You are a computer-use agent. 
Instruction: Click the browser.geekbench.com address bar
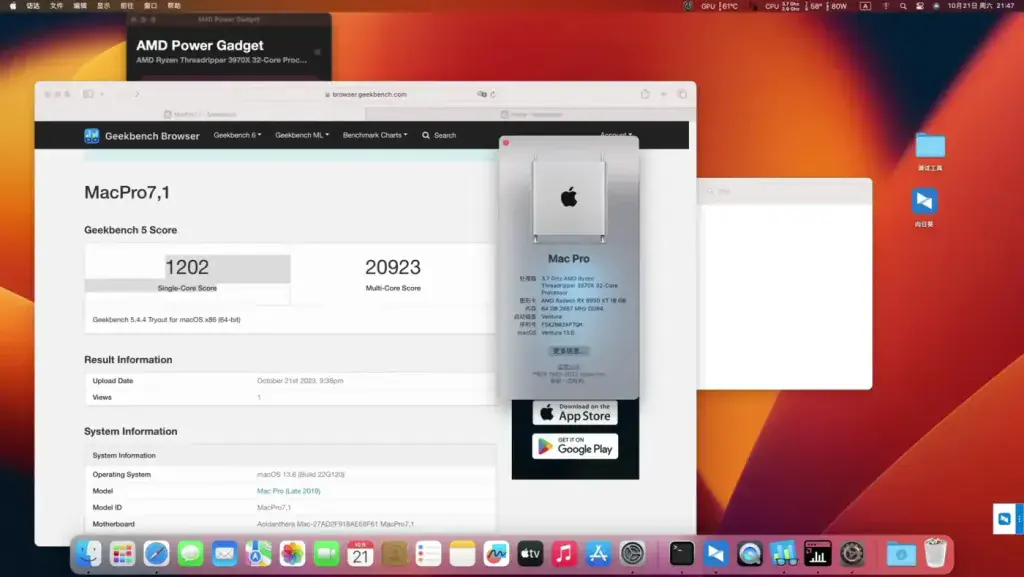(x=366, y=94)
